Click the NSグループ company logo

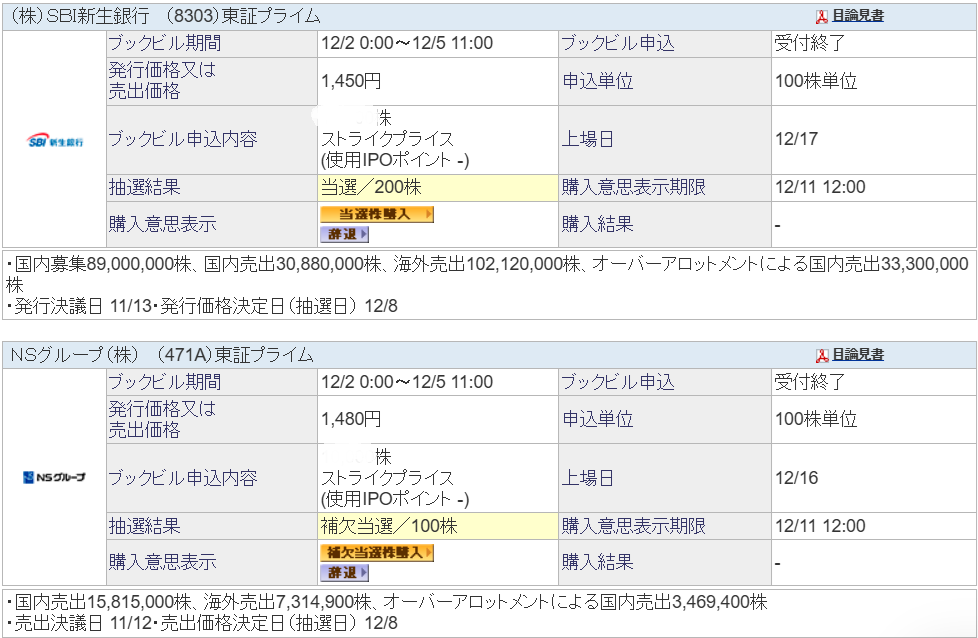[x=54, y=477]
